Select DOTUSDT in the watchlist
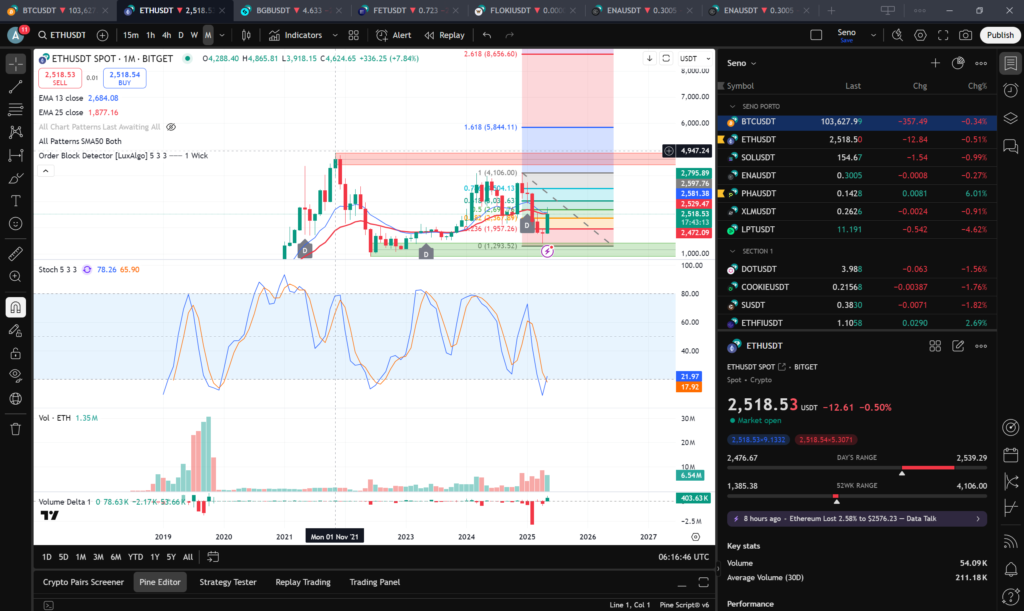This screenshot has width=1024, height=611. (857, 269)
